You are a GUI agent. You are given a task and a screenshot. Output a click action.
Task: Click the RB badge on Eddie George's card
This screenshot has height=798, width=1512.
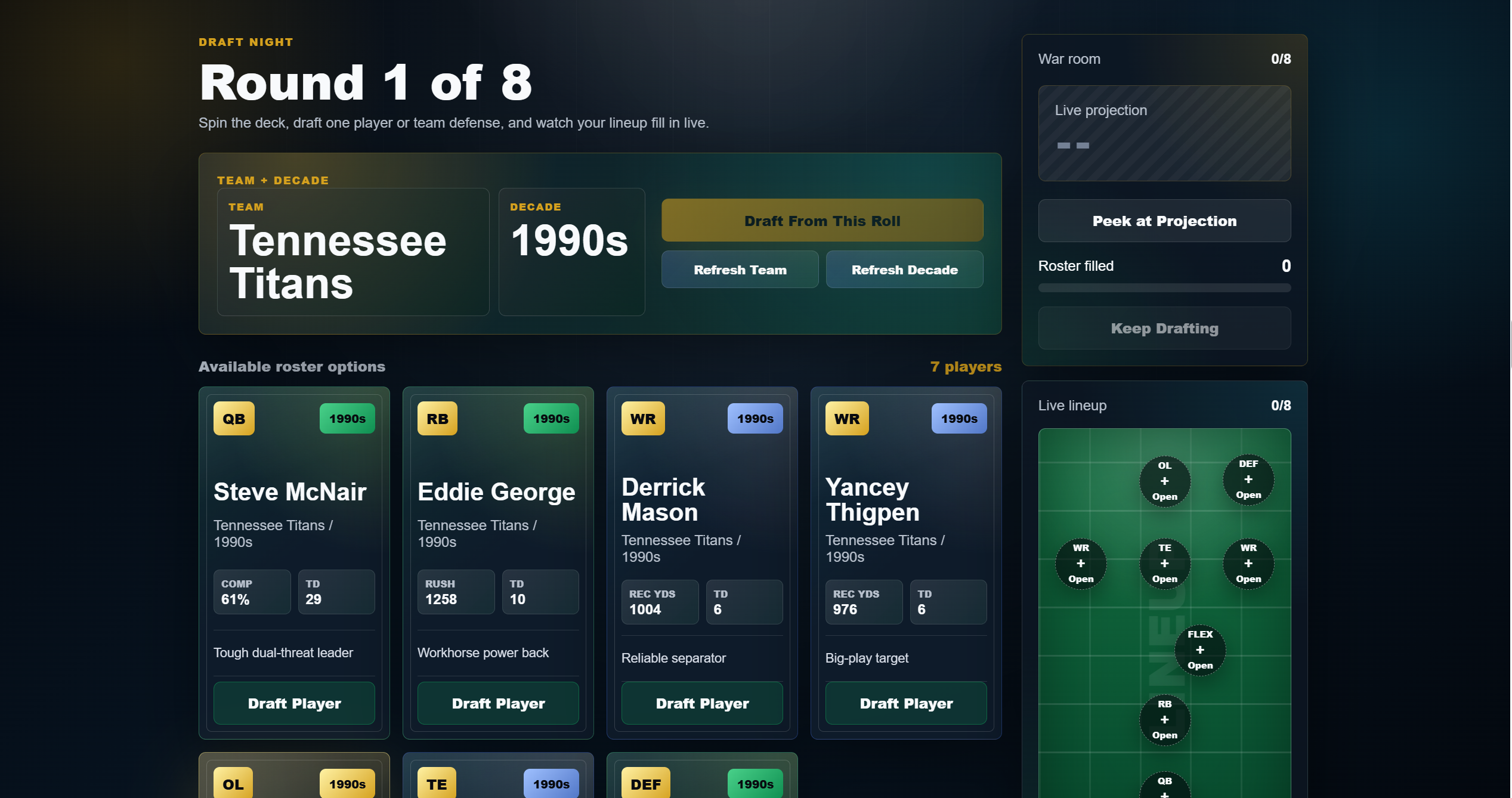pyautogui.click(x=437, y=419)
